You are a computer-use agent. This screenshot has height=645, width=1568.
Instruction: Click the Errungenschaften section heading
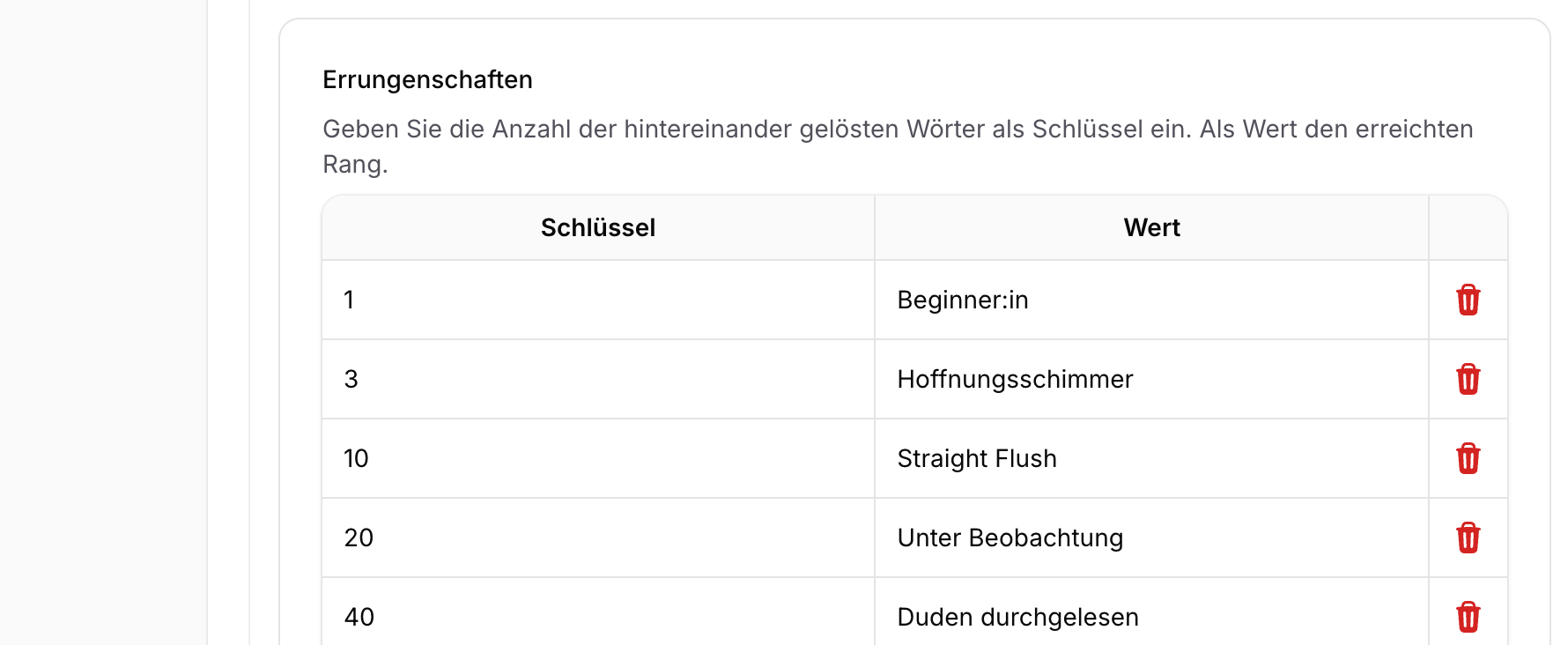pos(427,79)
